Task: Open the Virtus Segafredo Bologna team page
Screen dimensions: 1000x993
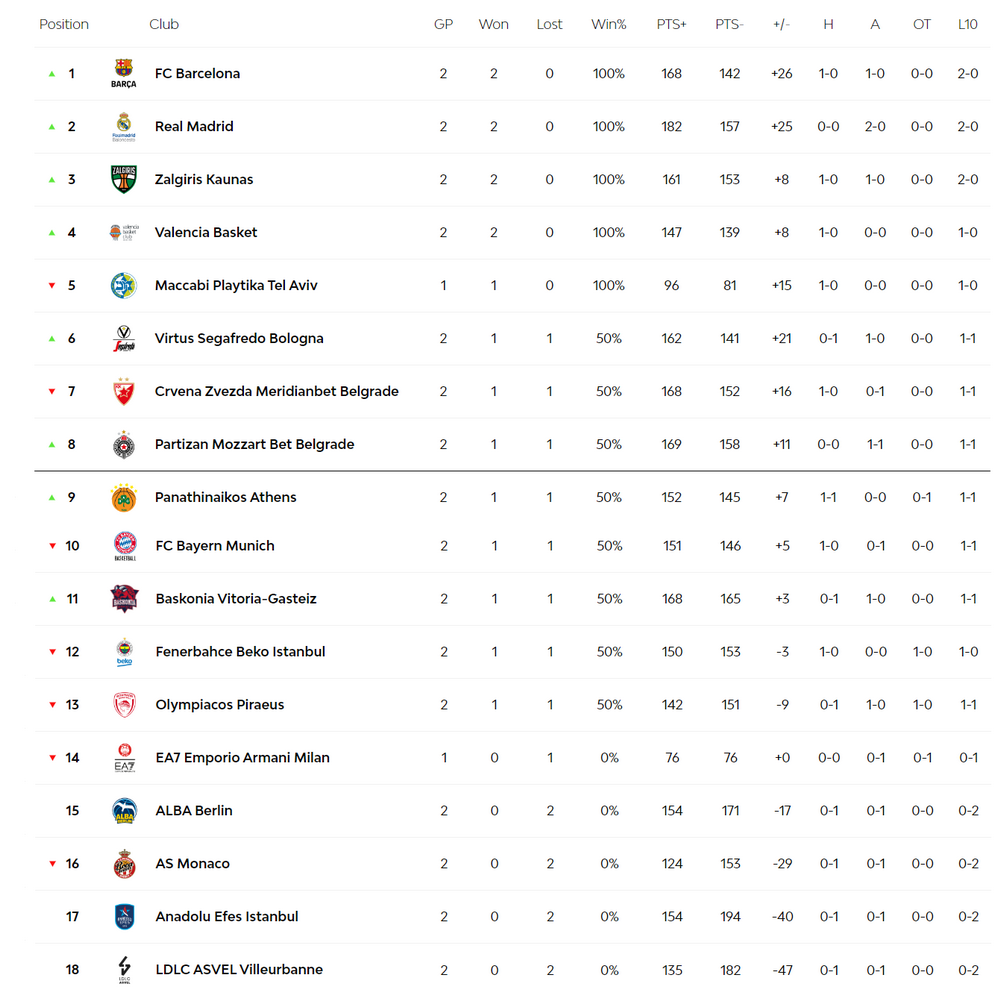Action: (239, 338)
